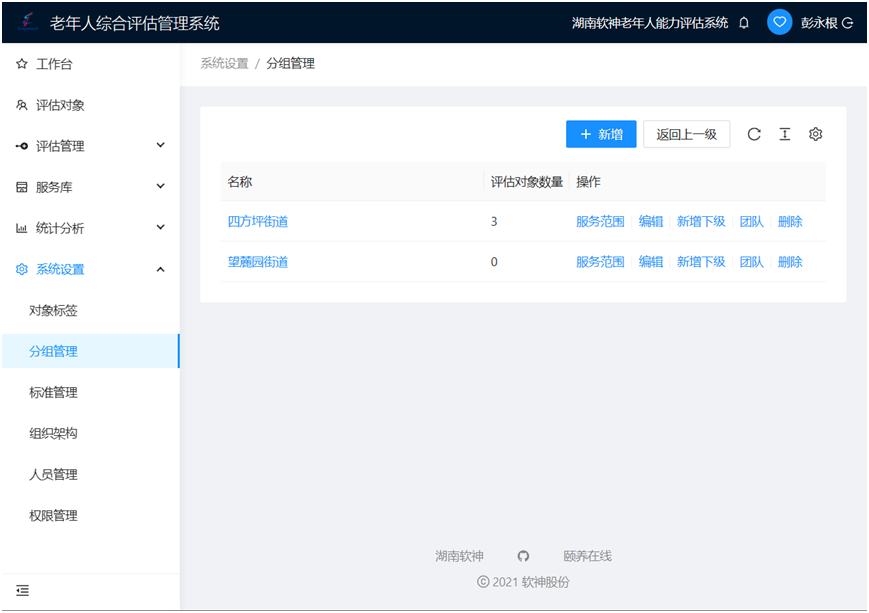Open the 四方坪街道 group link
Screen dimensions: 869x613
(258, 221)
